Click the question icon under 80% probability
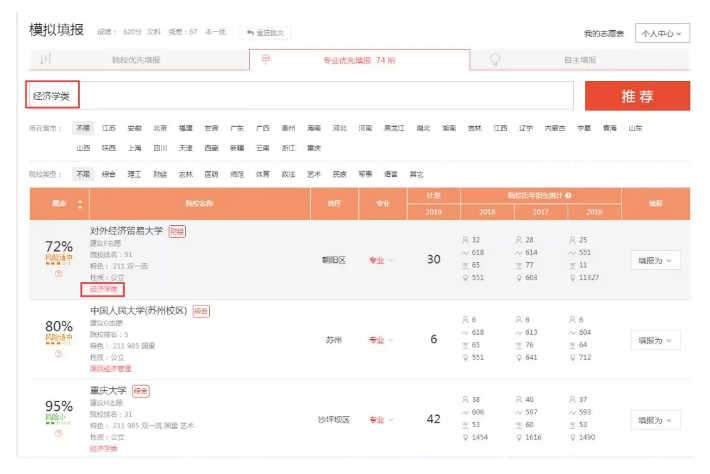 59,354
